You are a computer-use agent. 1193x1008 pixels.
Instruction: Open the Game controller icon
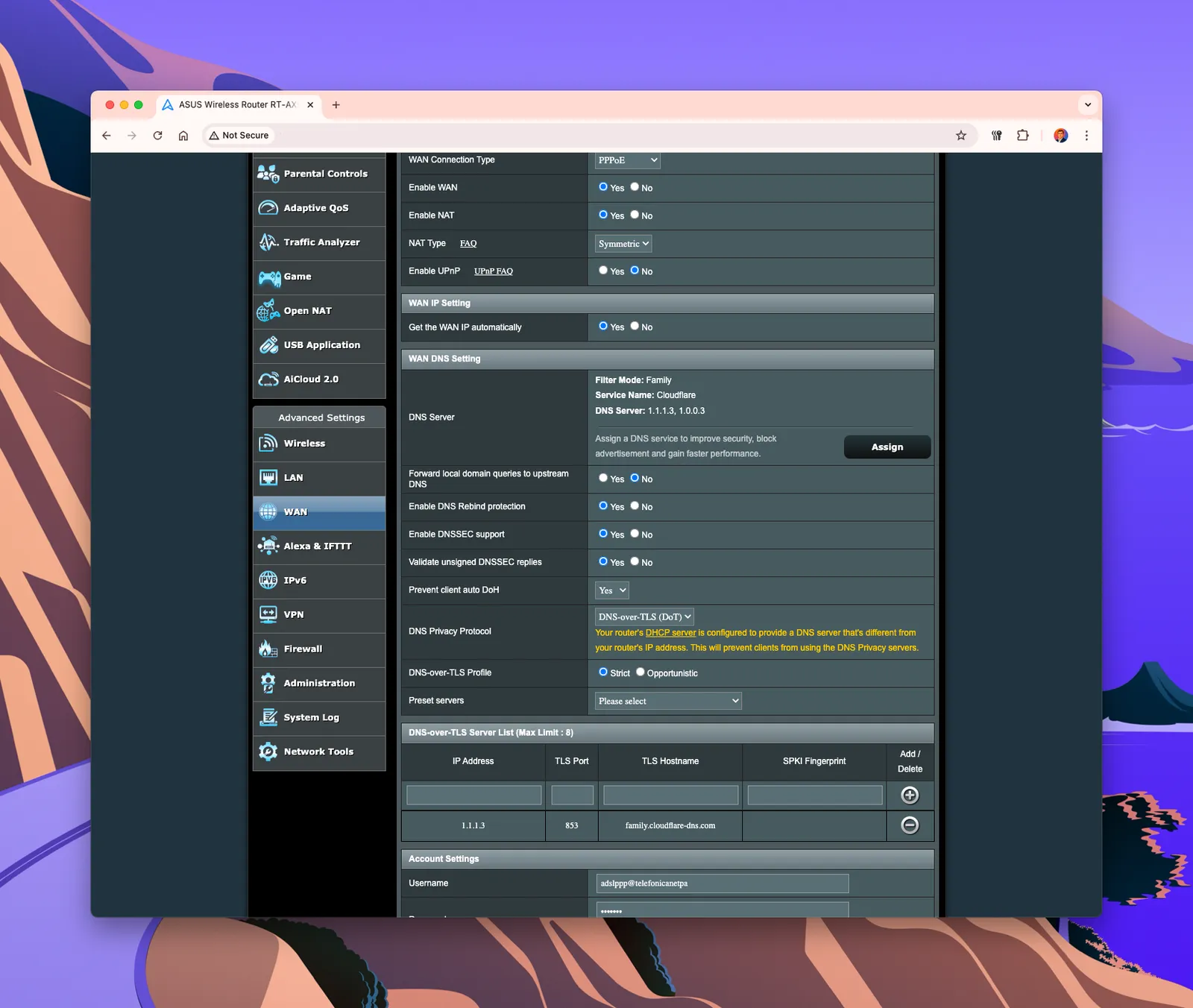tap(269, 277)
